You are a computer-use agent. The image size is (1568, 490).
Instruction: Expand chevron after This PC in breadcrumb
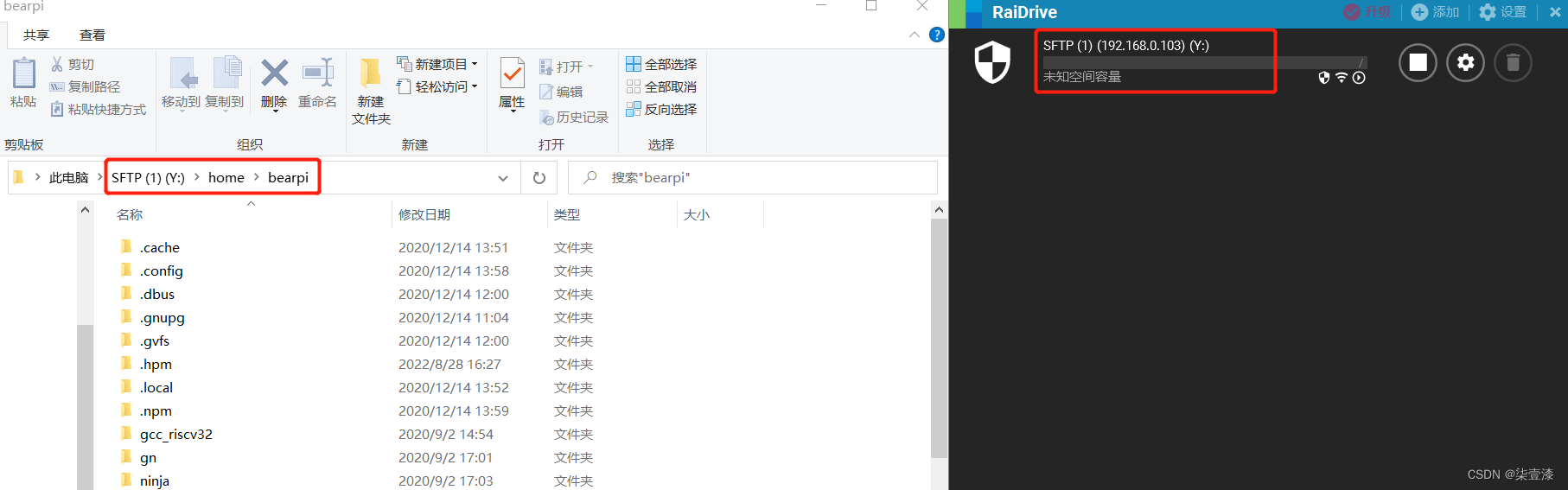(x=100, y=177)
